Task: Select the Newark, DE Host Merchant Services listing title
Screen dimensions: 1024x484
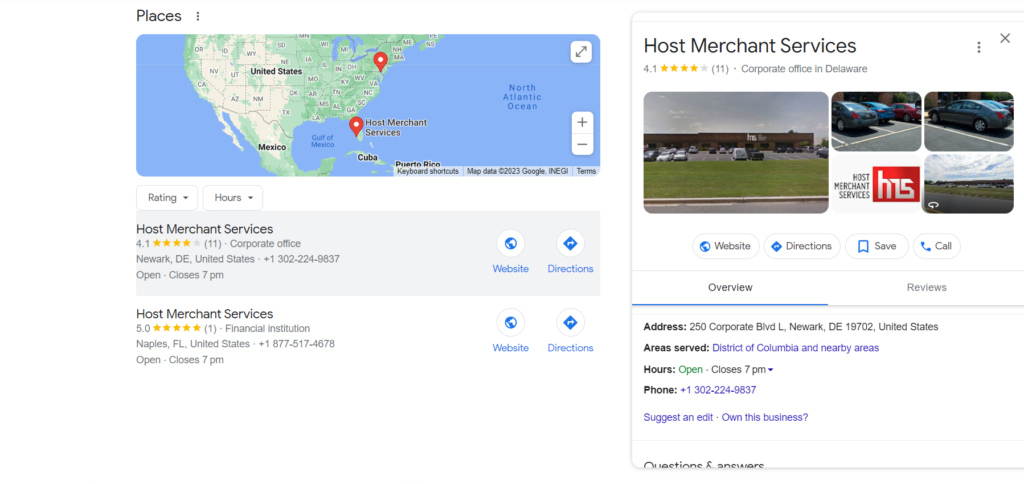Action: (x=204, y=229)
